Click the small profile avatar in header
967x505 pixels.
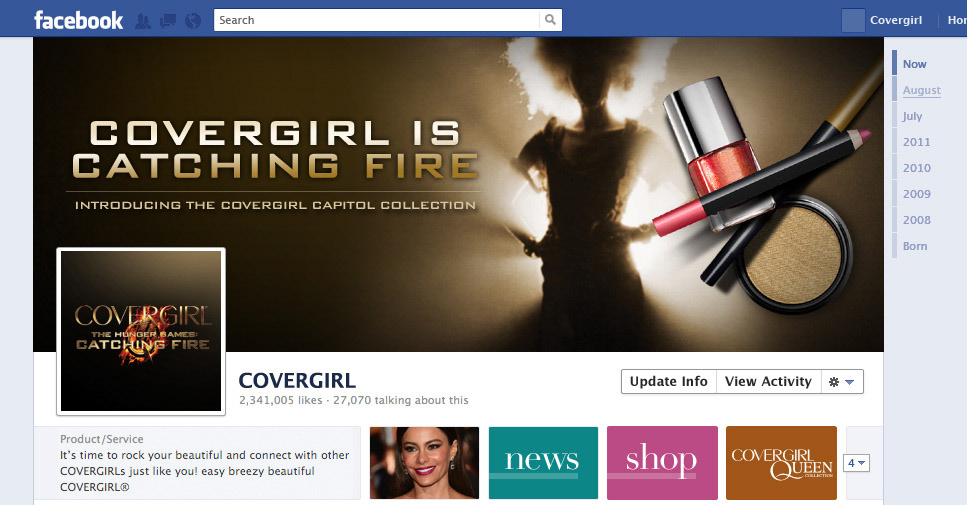853,20
